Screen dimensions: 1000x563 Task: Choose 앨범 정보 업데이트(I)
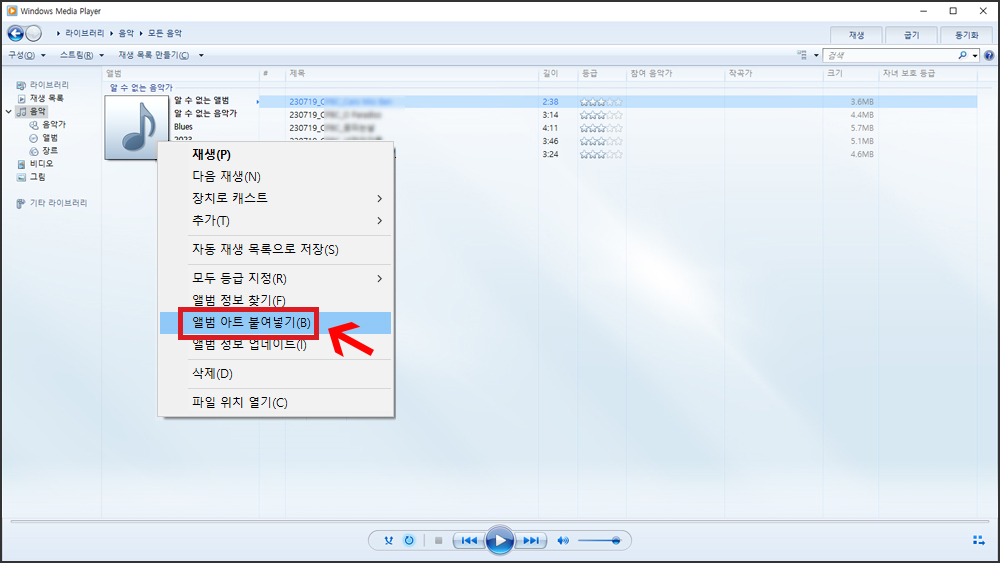(276, 345)
